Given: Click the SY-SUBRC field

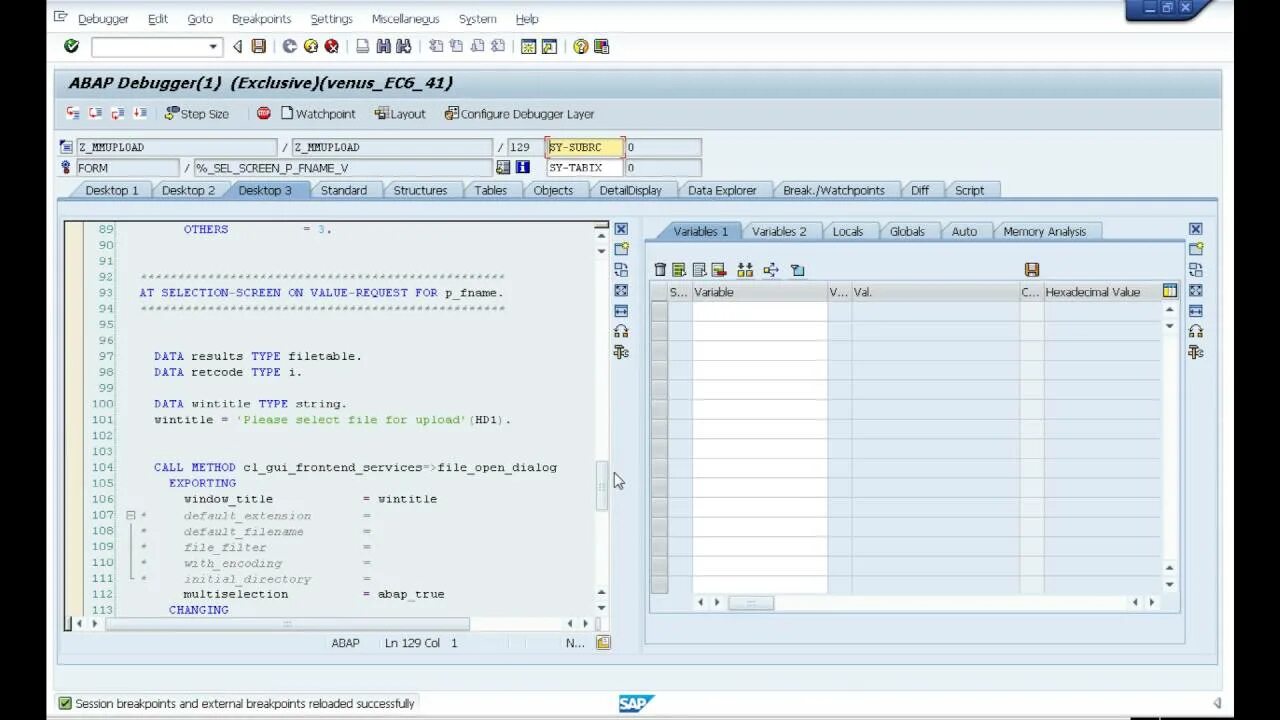Looking at the screenshot, I should tap(585, 147).
